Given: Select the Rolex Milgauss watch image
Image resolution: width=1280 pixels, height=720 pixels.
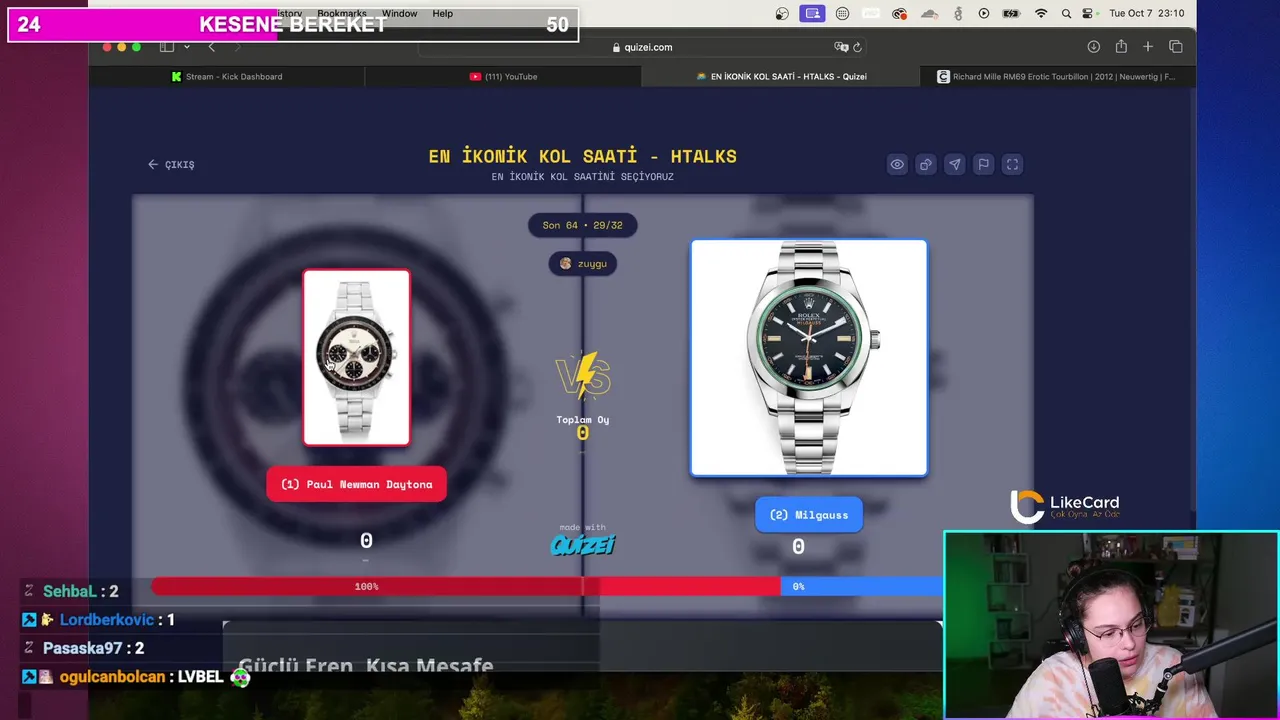Looking at the screenshot, I should point(809,358).
